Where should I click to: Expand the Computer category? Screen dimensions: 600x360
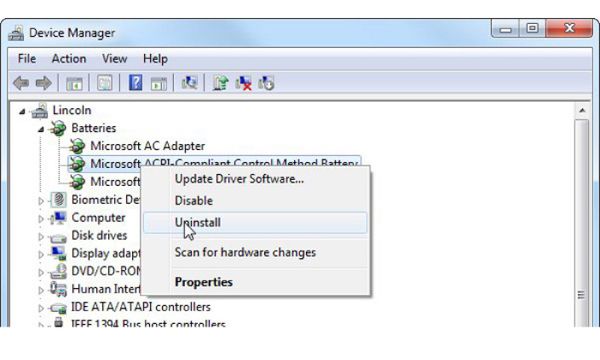(x=41, y=218)
